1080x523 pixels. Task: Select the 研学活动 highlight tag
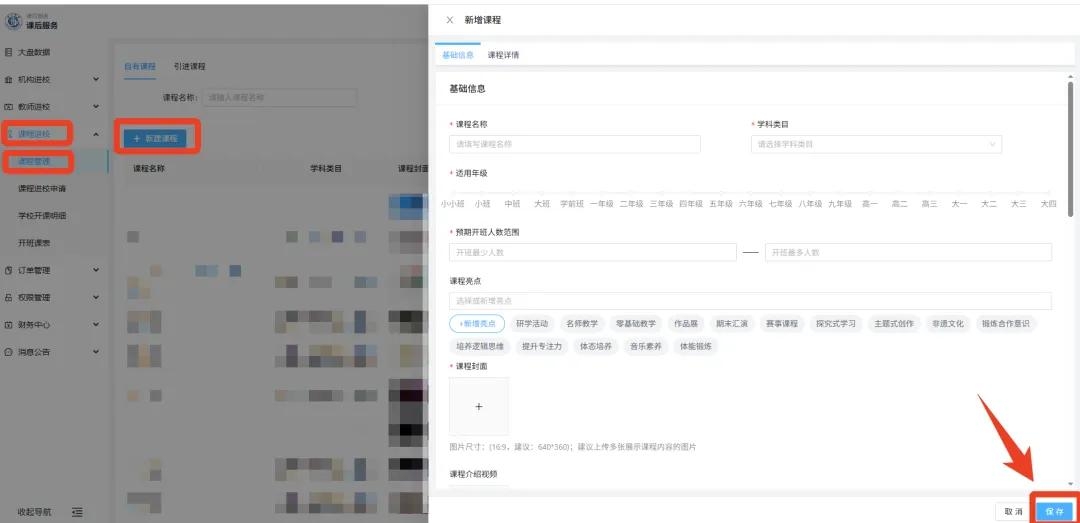[x=532, y=324]
